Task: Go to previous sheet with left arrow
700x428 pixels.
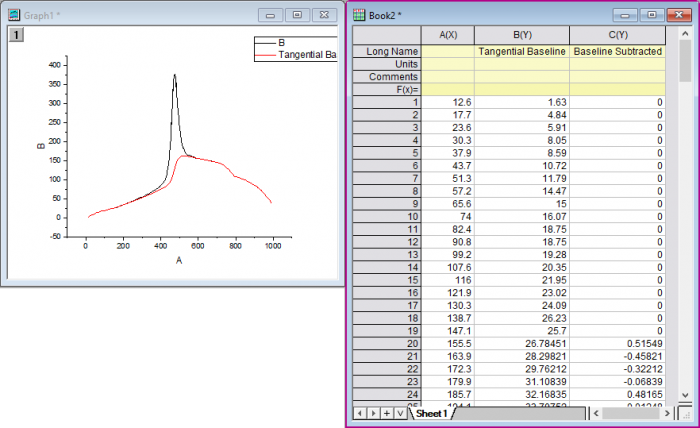Action: pos(361,412)
